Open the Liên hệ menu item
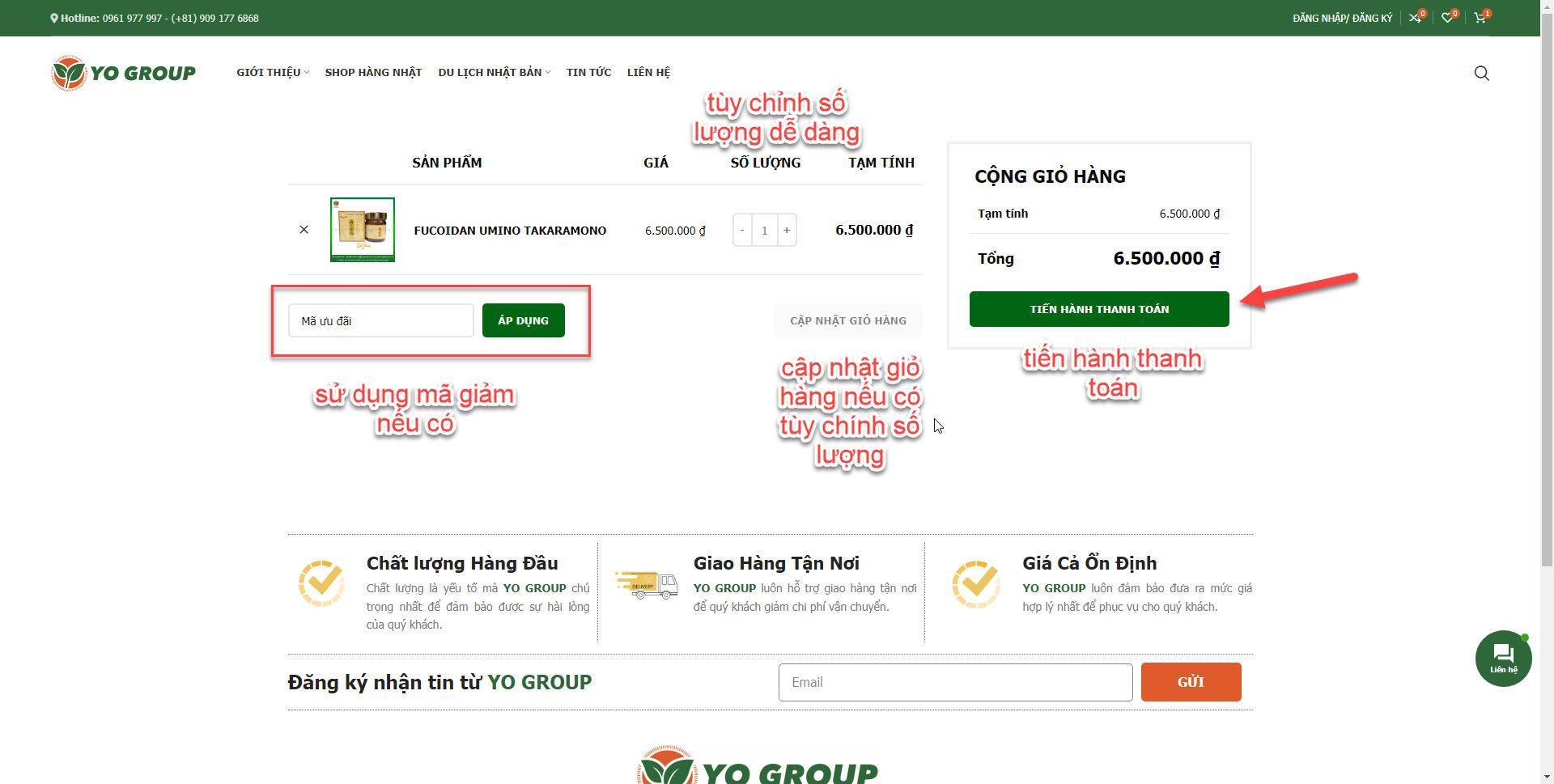Screen dimensions: 1554x784 coord(648,72)
